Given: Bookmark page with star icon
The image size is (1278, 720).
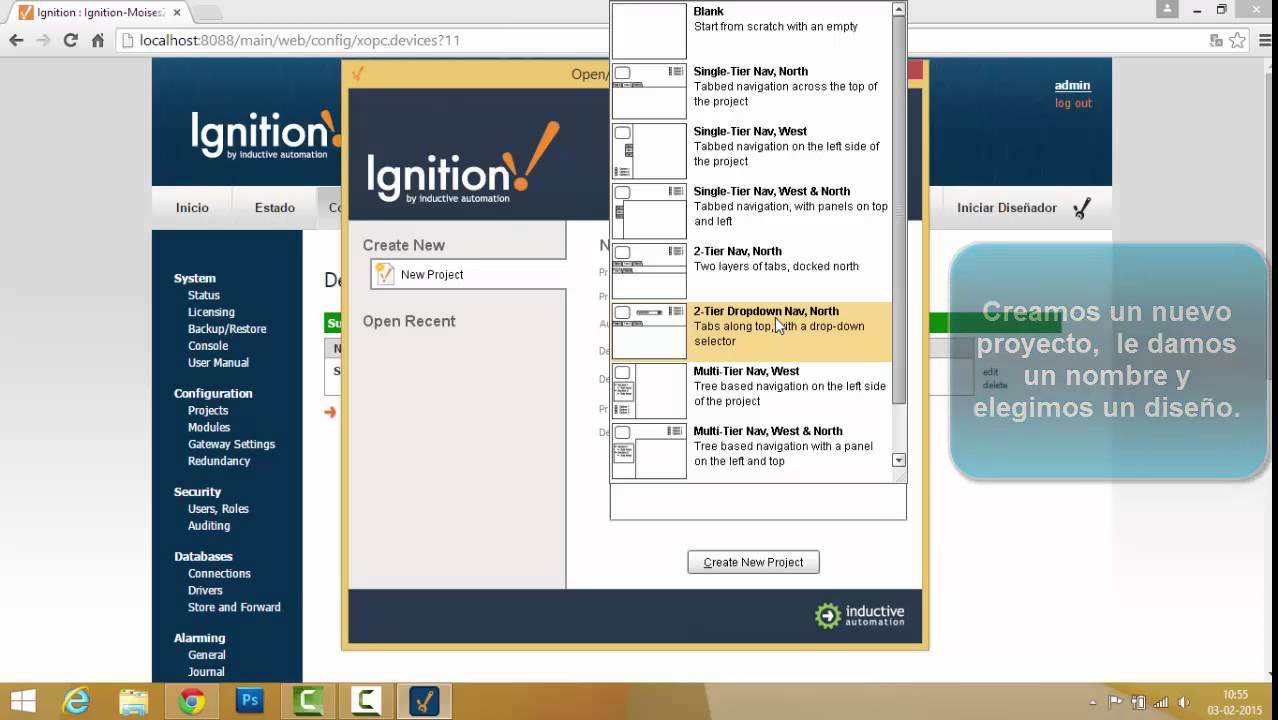Looking at the screenshot, I should click(1238, 40).
